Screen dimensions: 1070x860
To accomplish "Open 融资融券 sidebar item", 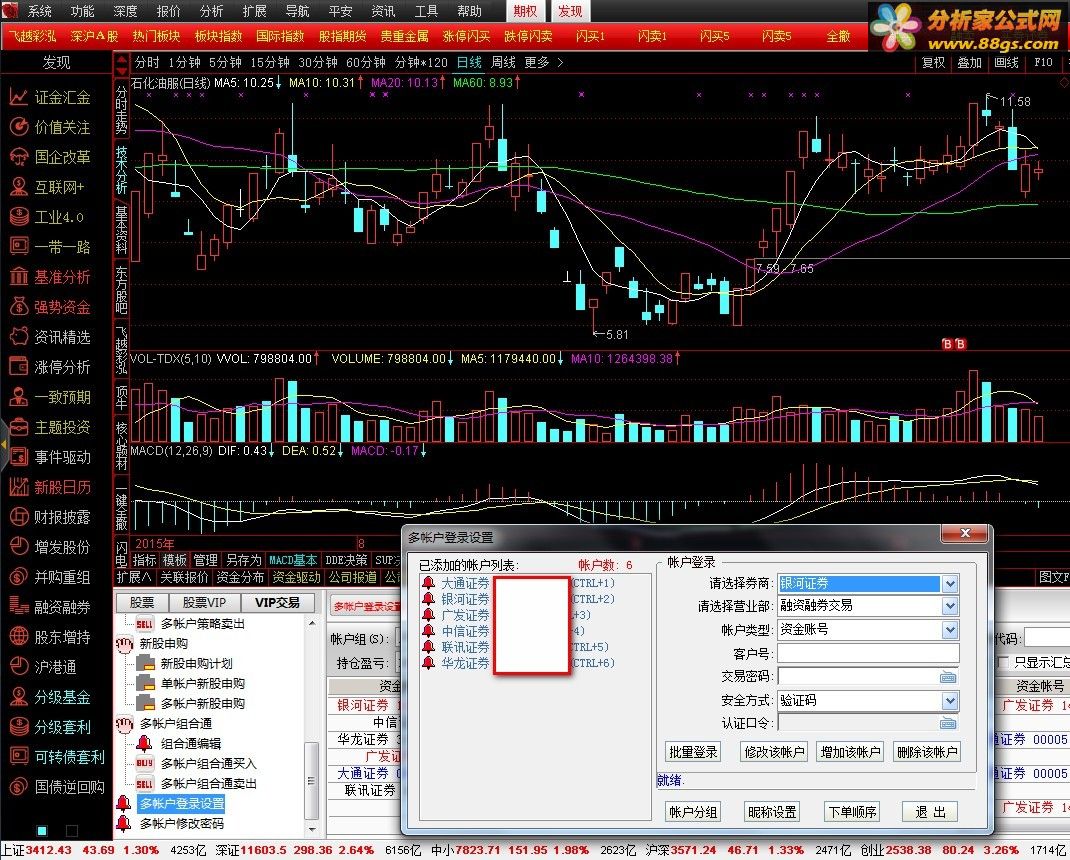I will click(50, 607).
